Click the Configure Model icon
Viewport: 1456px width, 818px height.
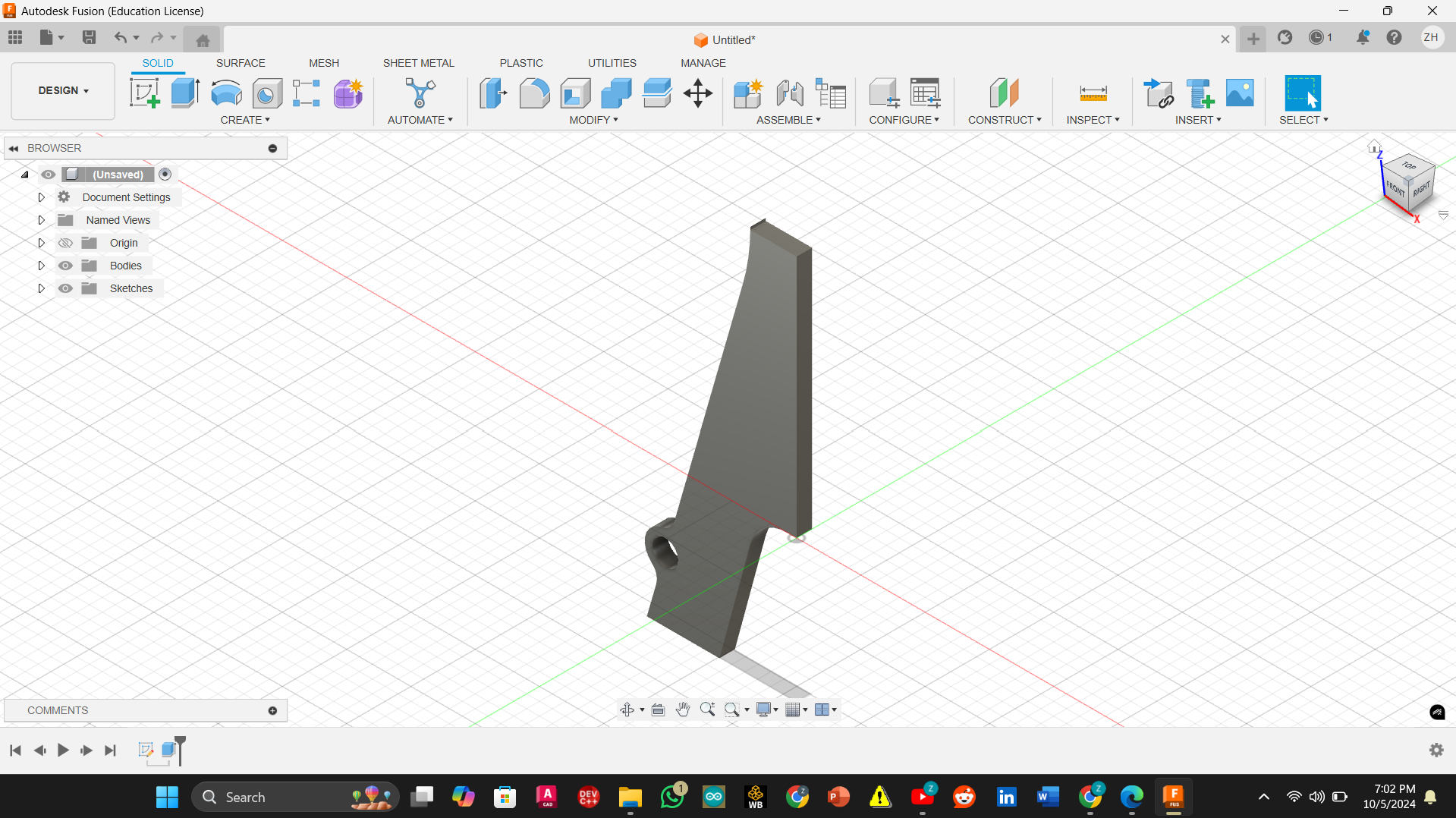[x=884, y=93]
